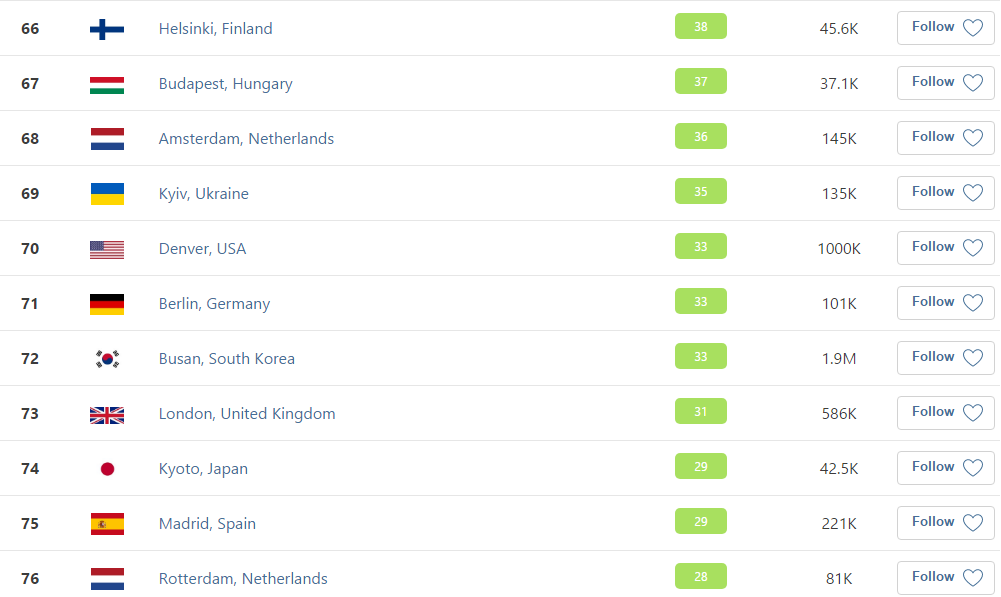Follow Berlin, Germany
Viewport: 1001px width, 597px height.
(945, 303)
